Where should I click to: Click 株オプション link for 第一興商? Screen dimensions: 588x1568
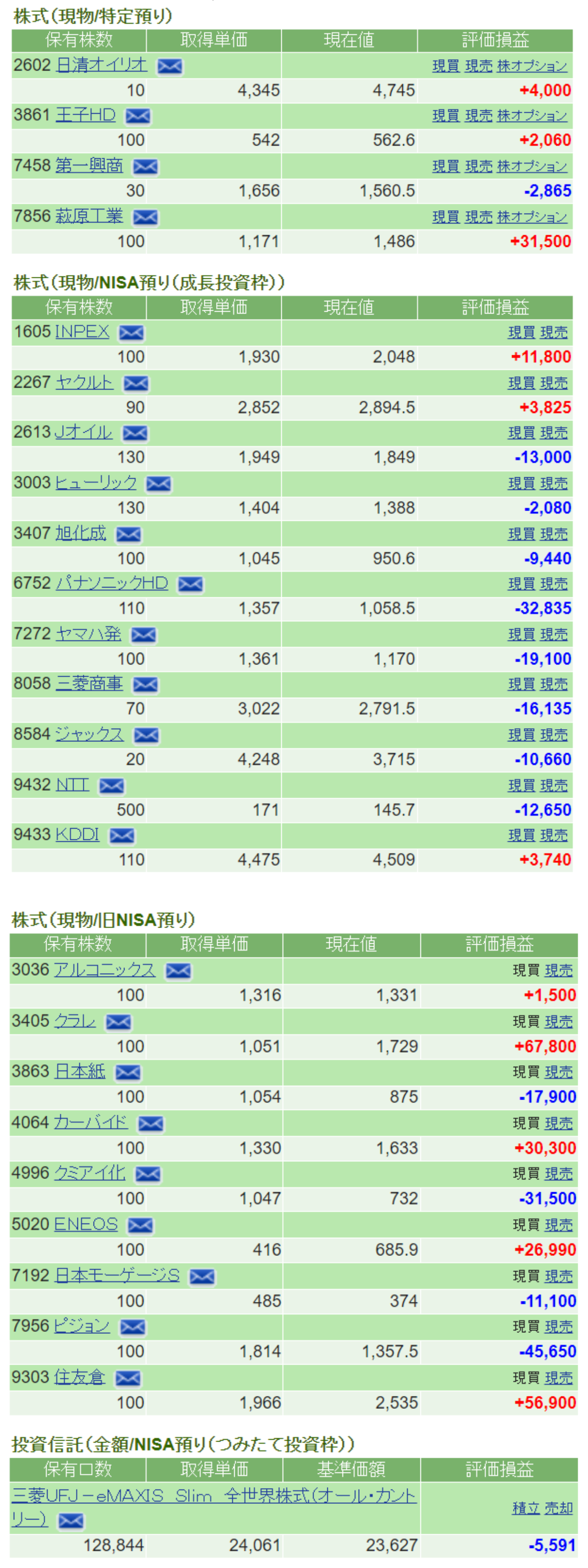(x=531, y=166)
